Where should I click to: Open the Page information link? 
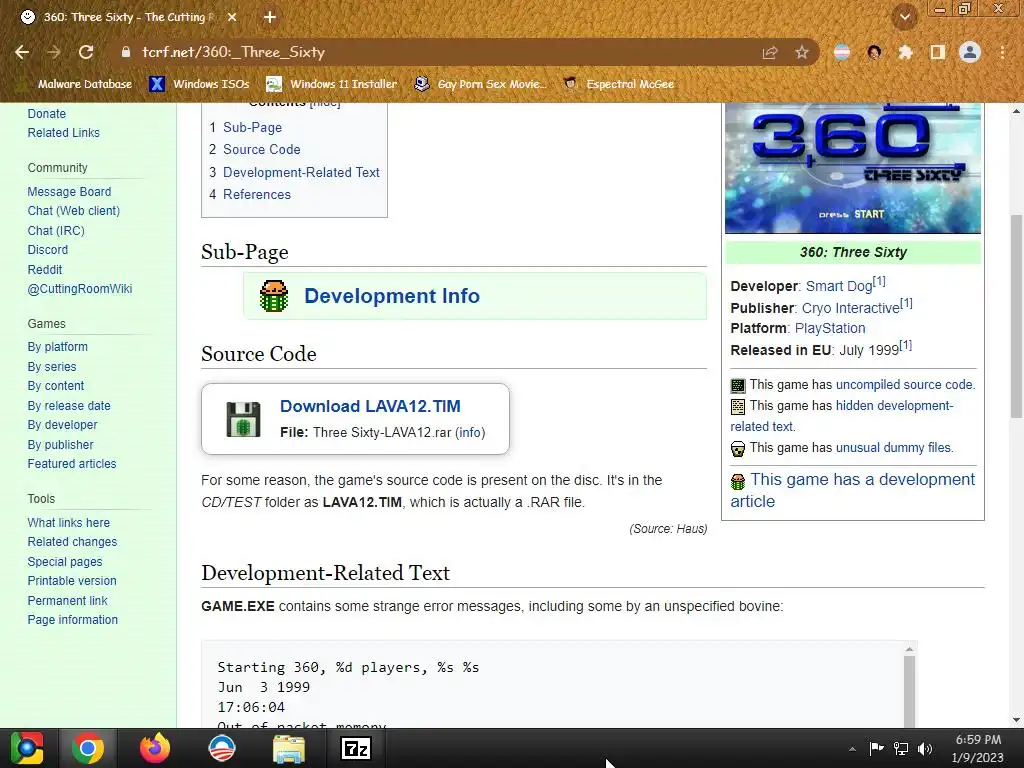(x=72, y=620)
